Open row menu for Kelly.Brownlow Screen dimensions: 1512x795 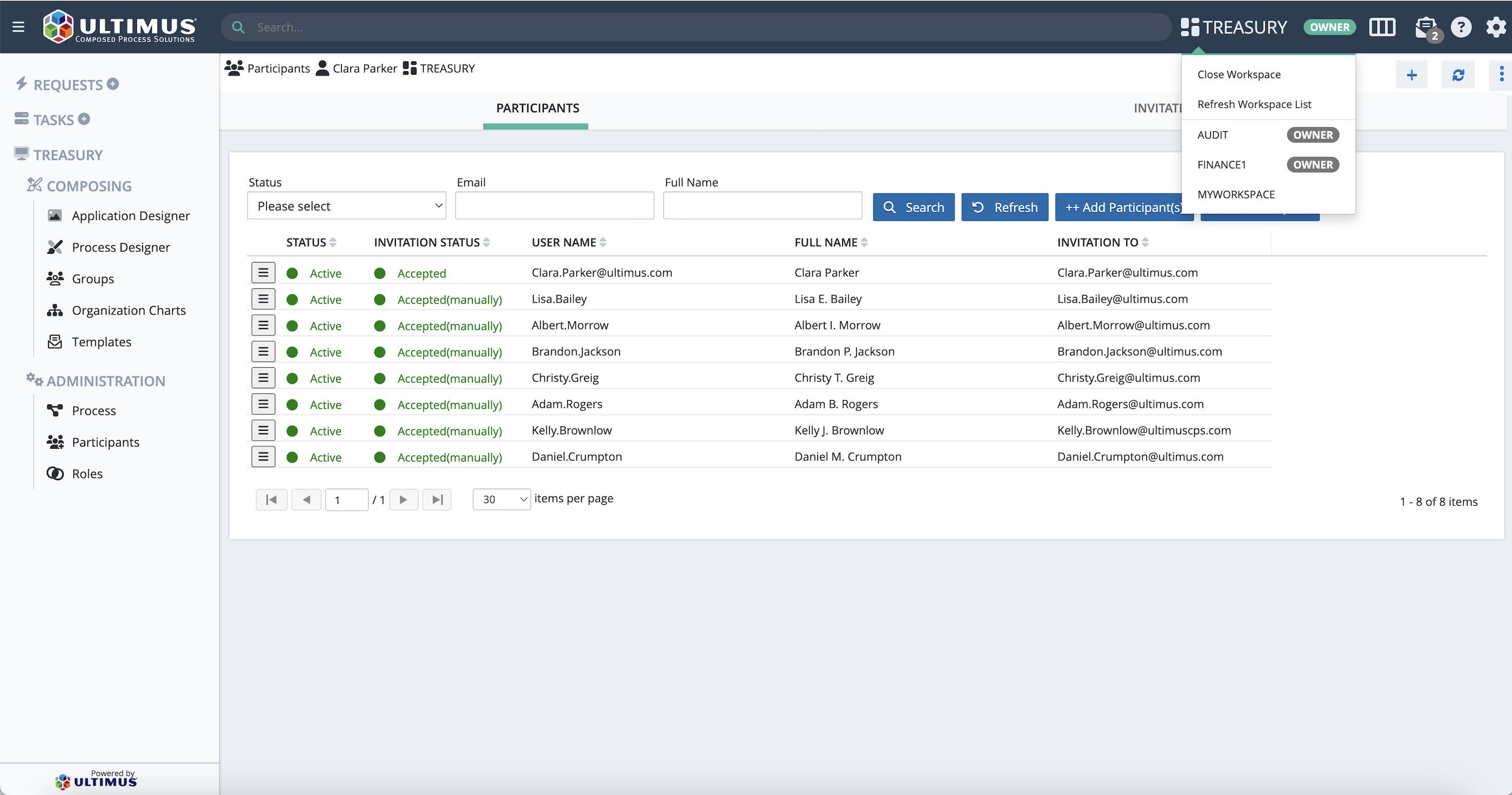[263, 430]
